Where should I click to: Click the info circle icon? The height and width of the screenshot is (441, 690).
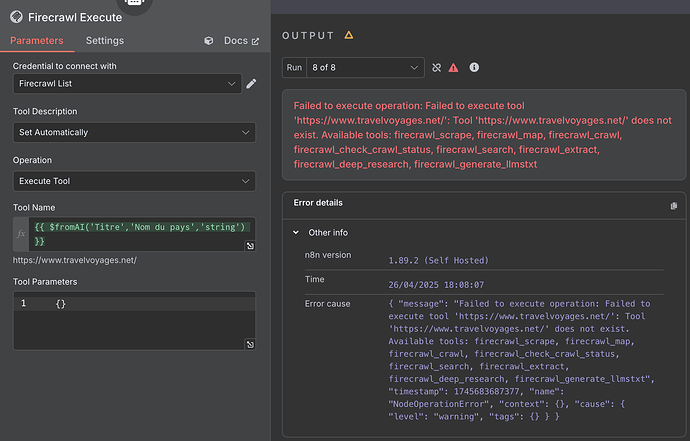pyautogui.click(x=474, y=67)
